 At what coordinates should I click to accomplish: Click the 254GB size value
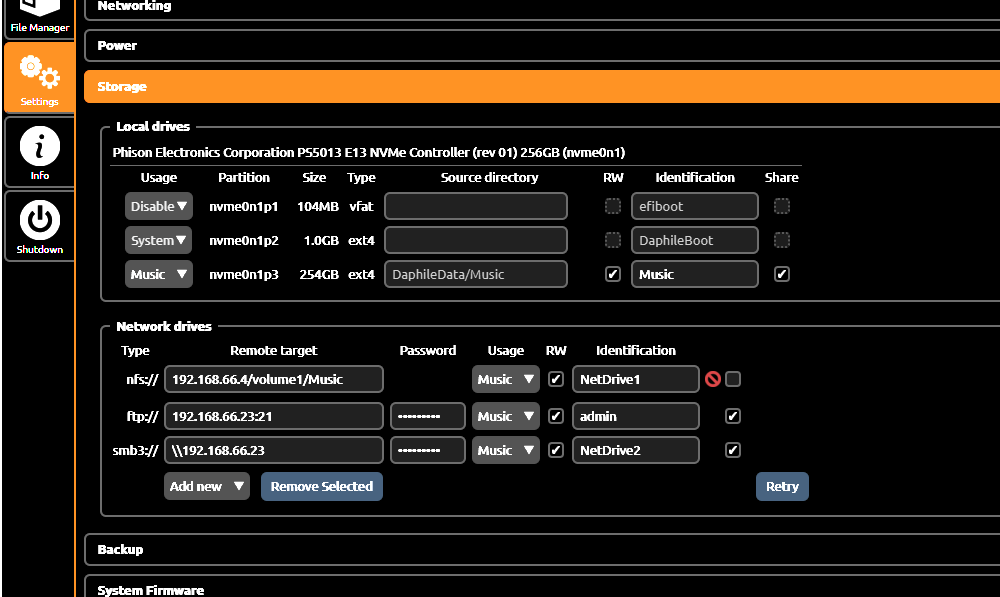click(319, 275)
